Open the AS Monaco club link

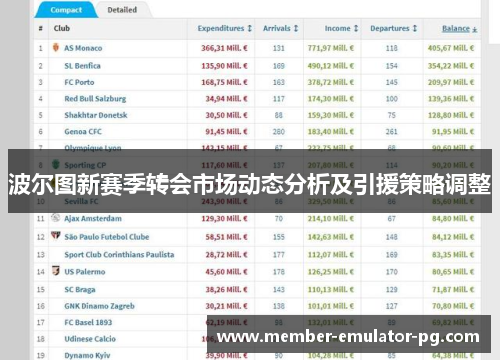click(83, 48)
